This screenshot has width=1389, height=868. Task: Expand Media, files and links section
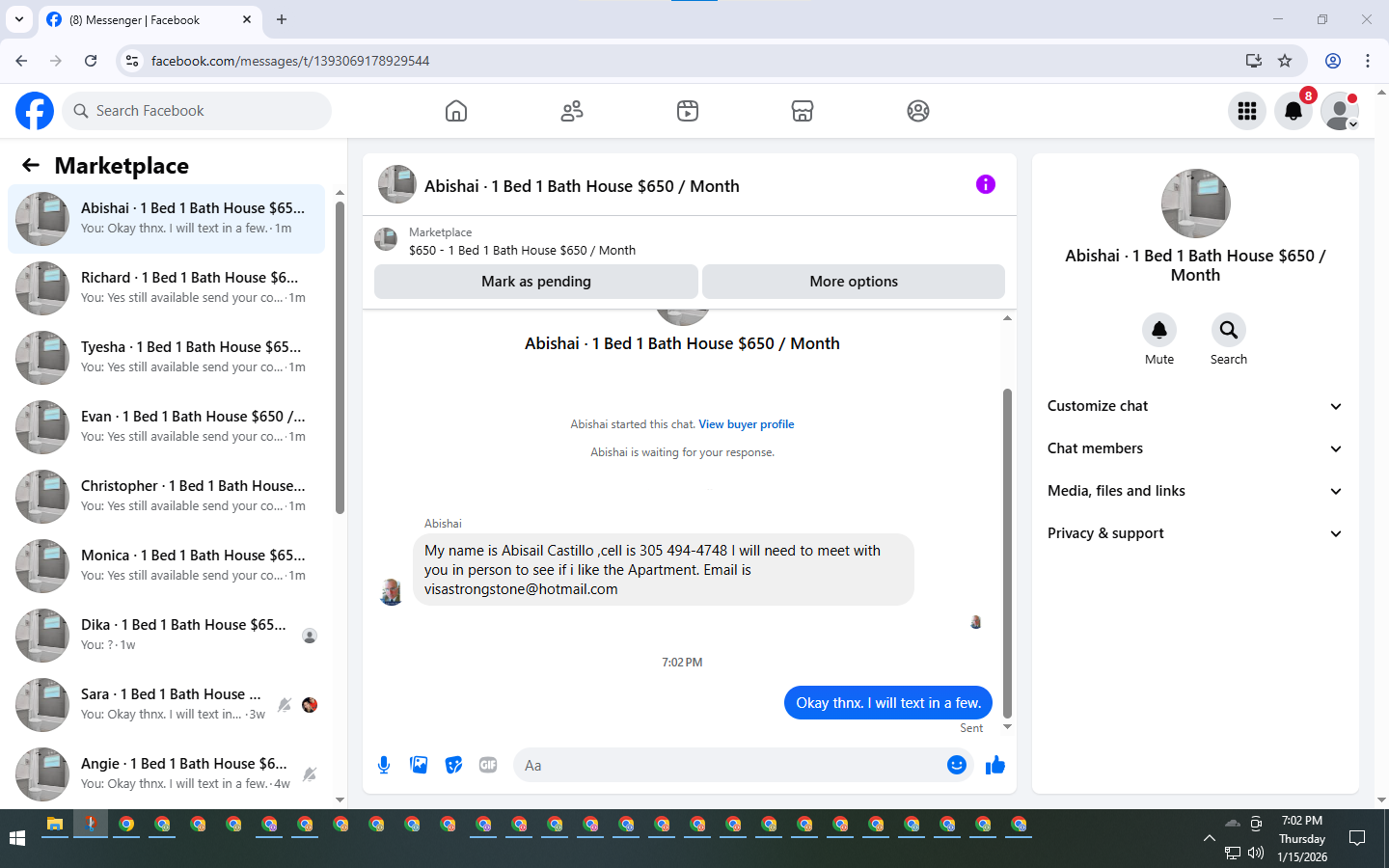tap(1195, 491)
